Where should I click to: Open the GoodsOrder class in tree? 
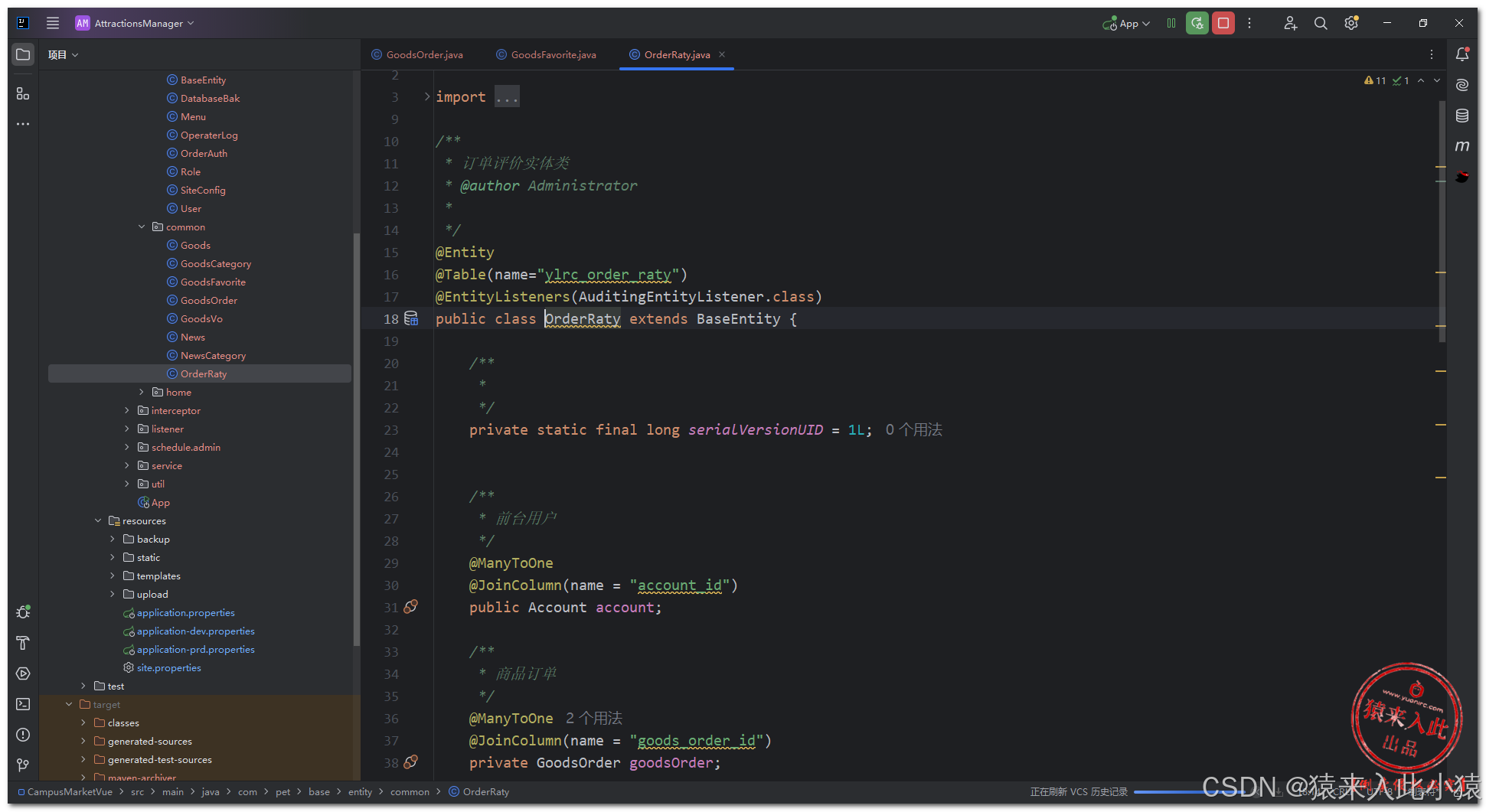[208, 300]
